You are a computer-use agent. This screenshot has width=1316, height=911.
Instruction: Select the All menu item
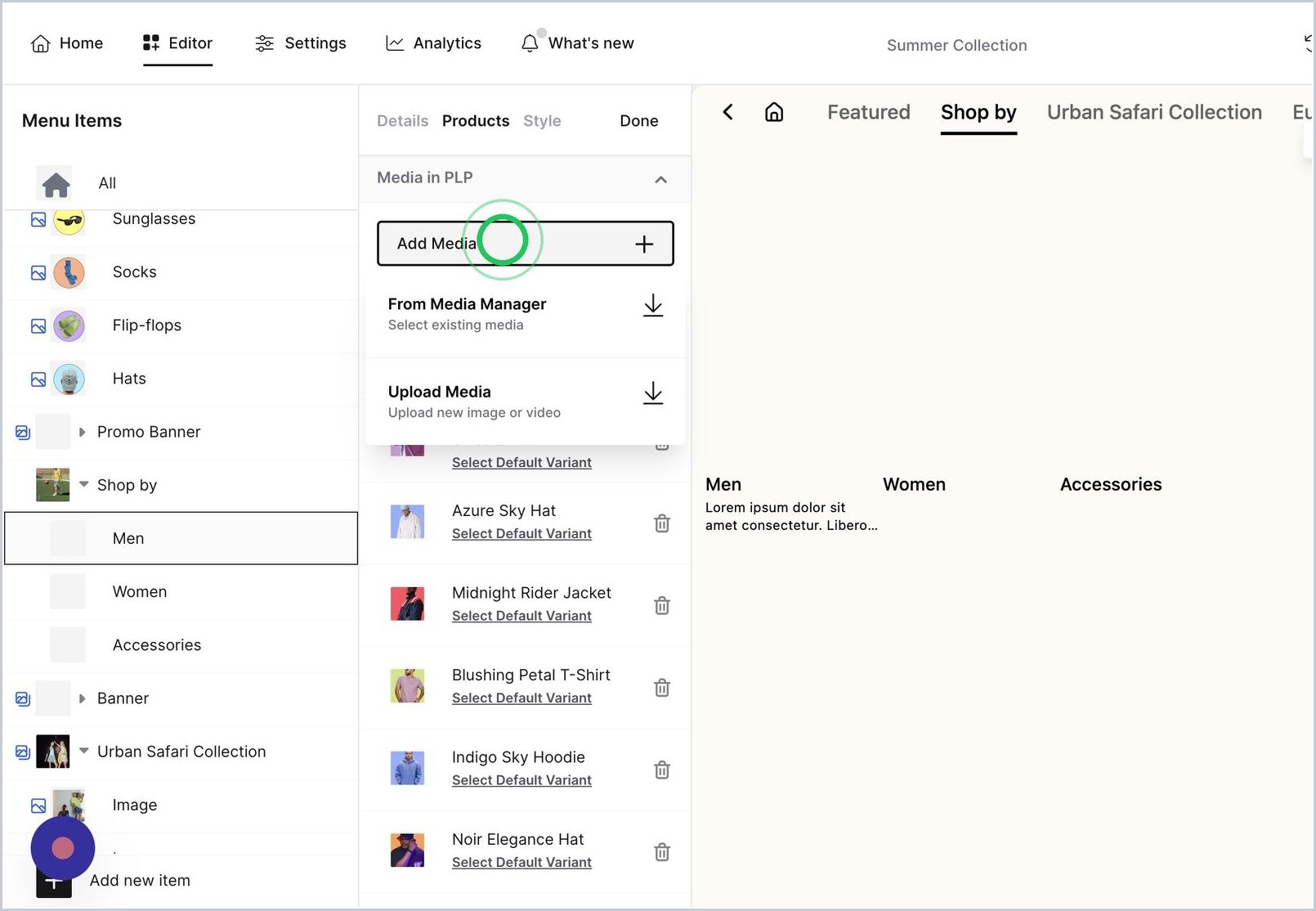[x=181, y=183]
